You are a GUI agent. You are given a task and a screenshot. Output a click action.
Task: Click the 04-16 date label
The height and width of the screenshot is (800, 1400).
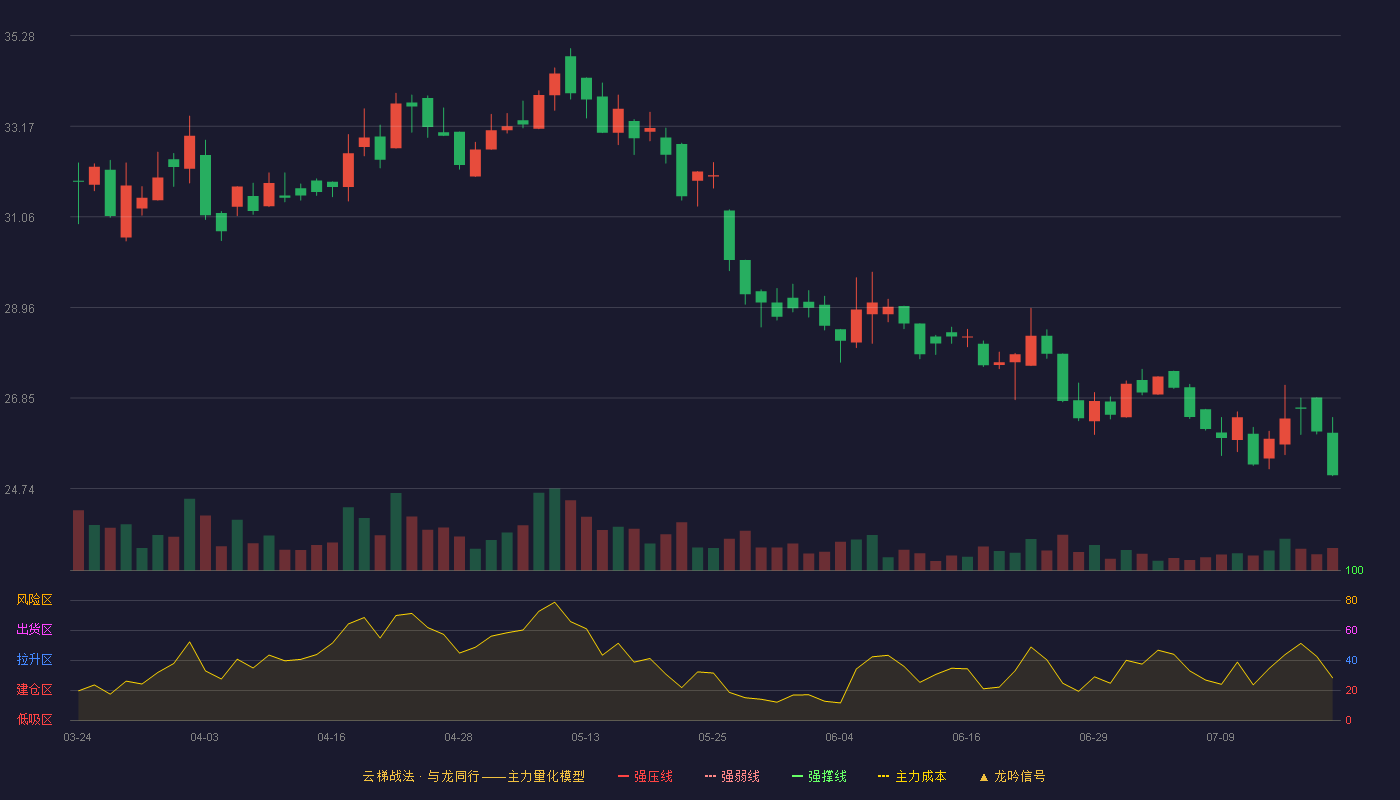click(x=331, y=737)
